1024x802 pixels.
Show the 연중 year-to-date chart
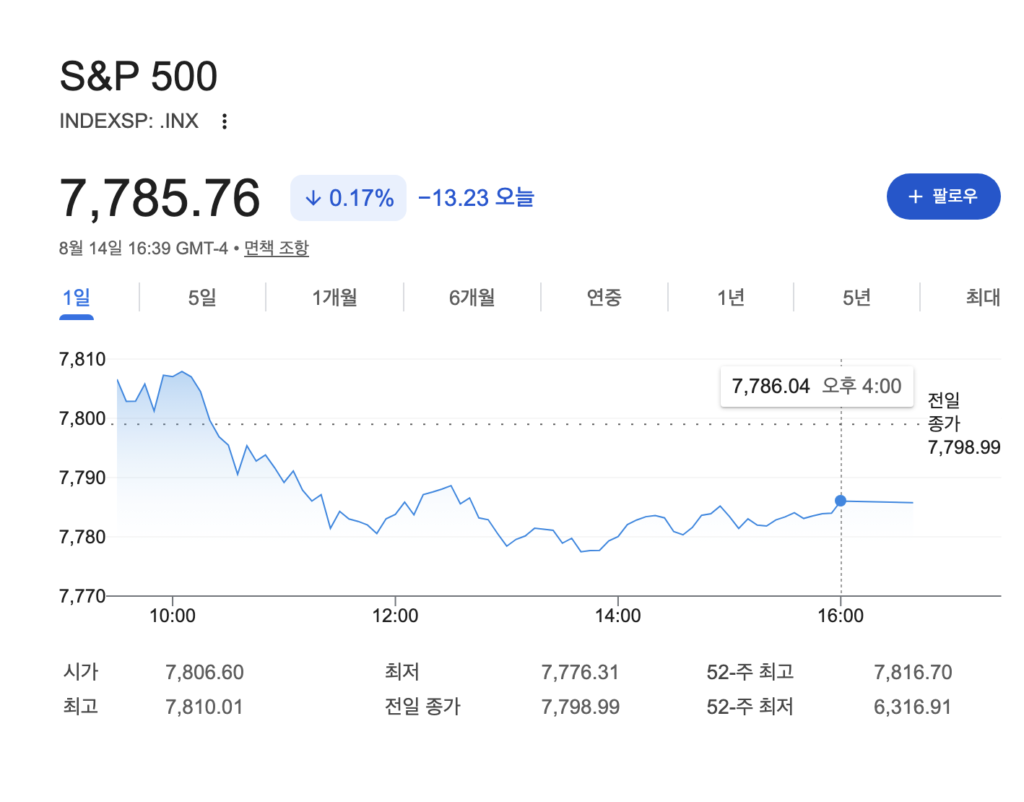tap(604, 298)
